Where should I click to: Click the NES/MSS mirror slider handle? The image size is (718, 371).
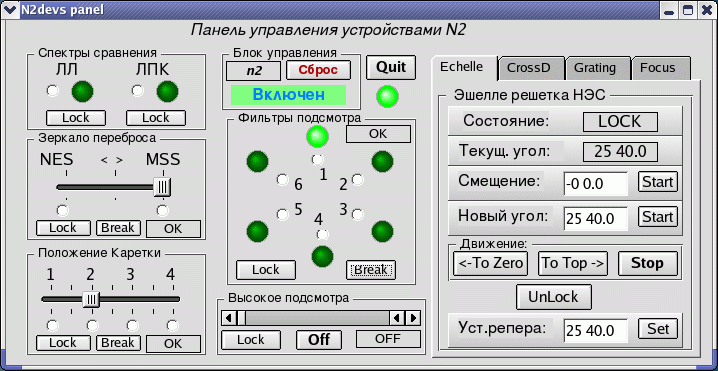click(162, 187)
